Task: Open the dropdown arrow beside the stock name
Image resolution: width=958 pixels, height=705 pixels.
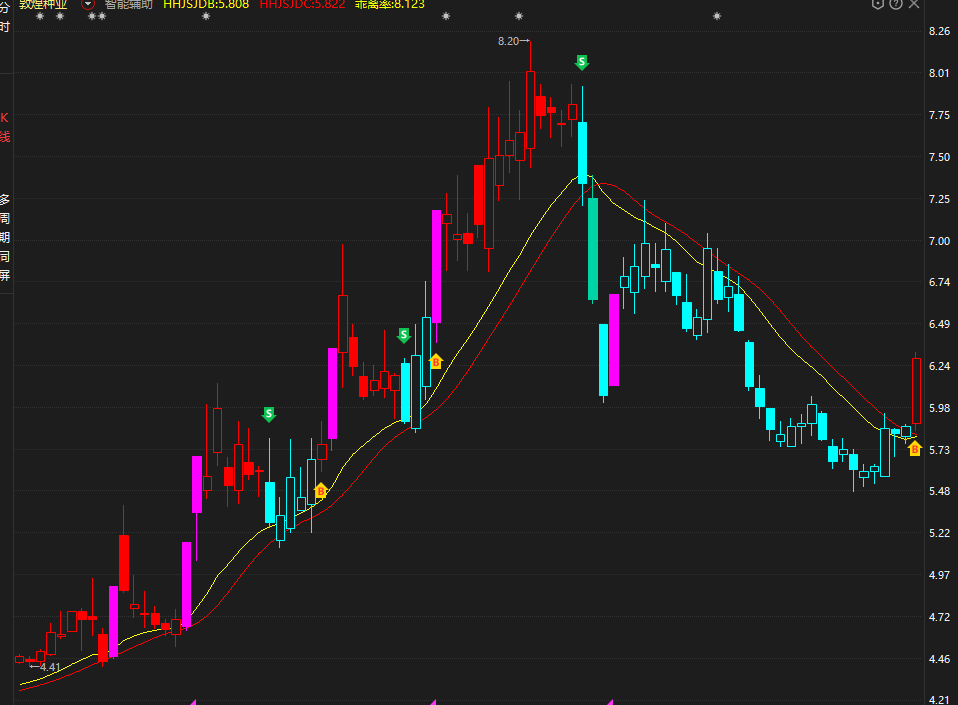Action: 88,4
